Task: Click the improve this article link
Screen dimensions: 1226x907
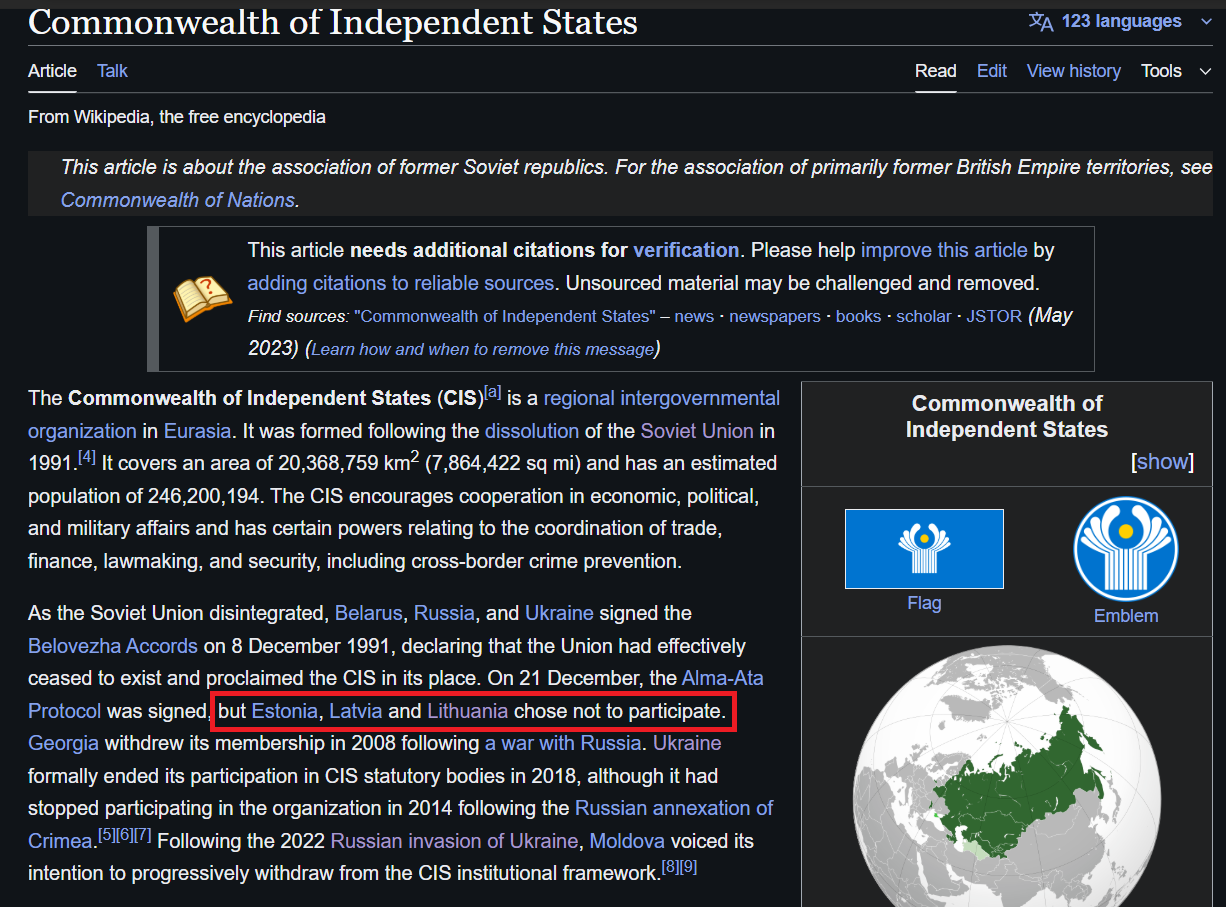Action: [x=944, y=250]
